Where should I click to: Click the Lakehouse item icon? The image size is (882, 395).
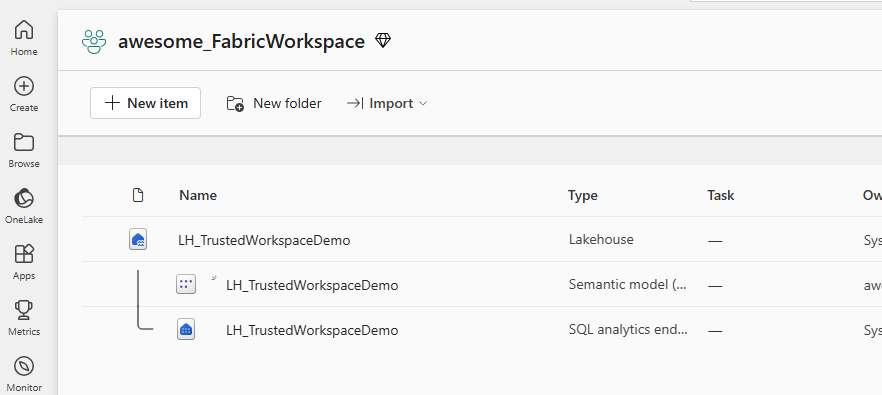[138, 240]
